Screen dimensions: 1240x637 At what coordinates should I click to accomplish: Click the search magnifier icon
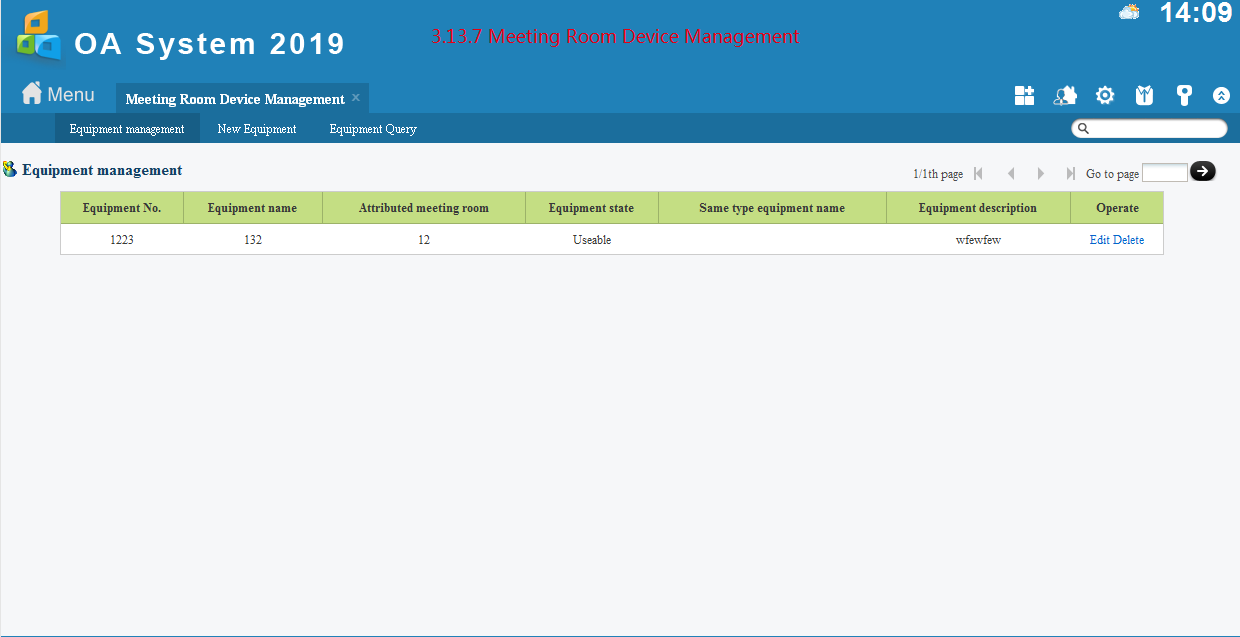pos(1082,128)
